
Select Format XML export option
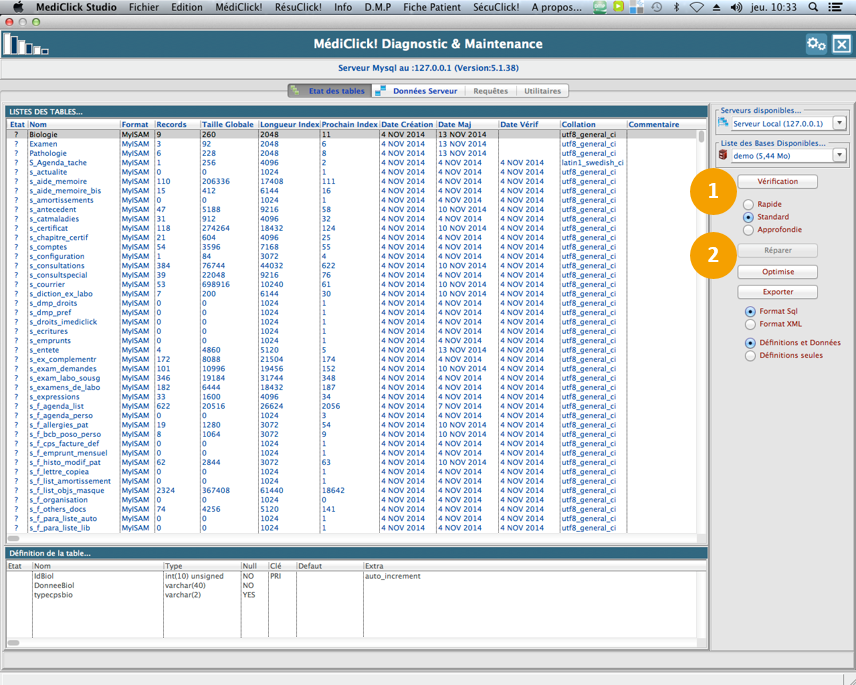click(750, 324)
